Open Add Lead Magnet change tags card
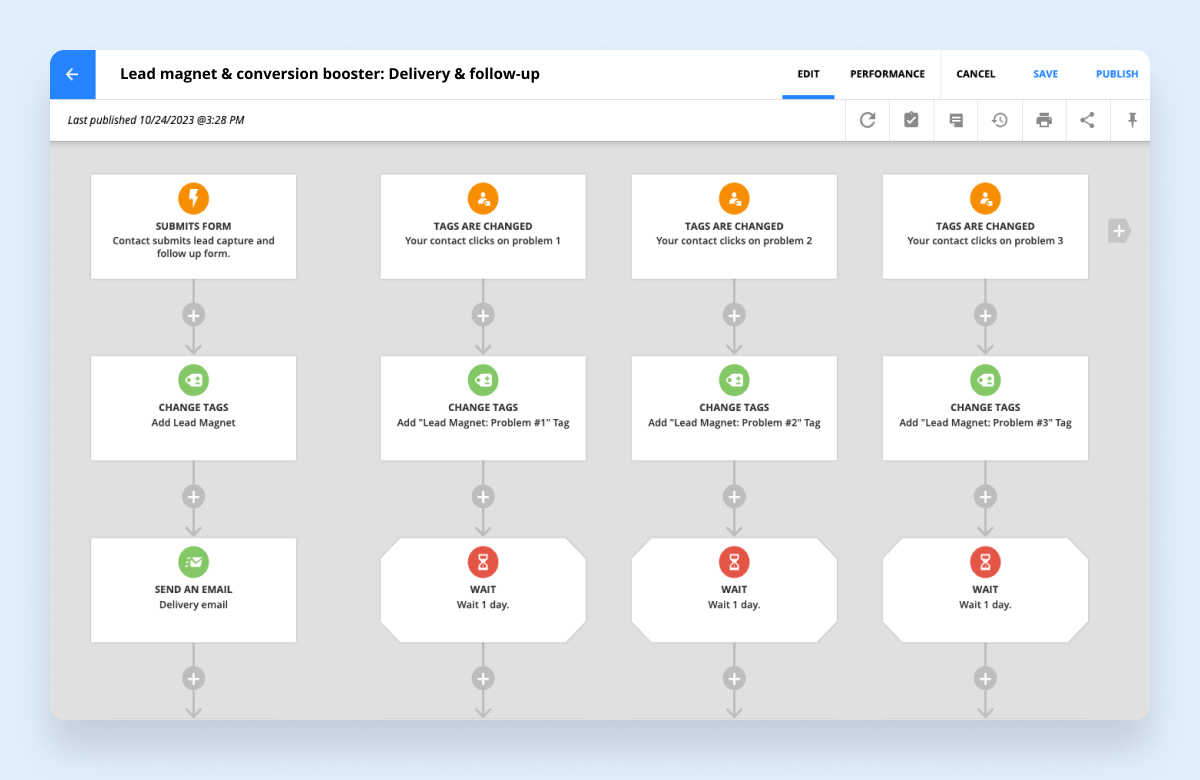The width and height of the screenshot is (1200, 780). point(194,408)
